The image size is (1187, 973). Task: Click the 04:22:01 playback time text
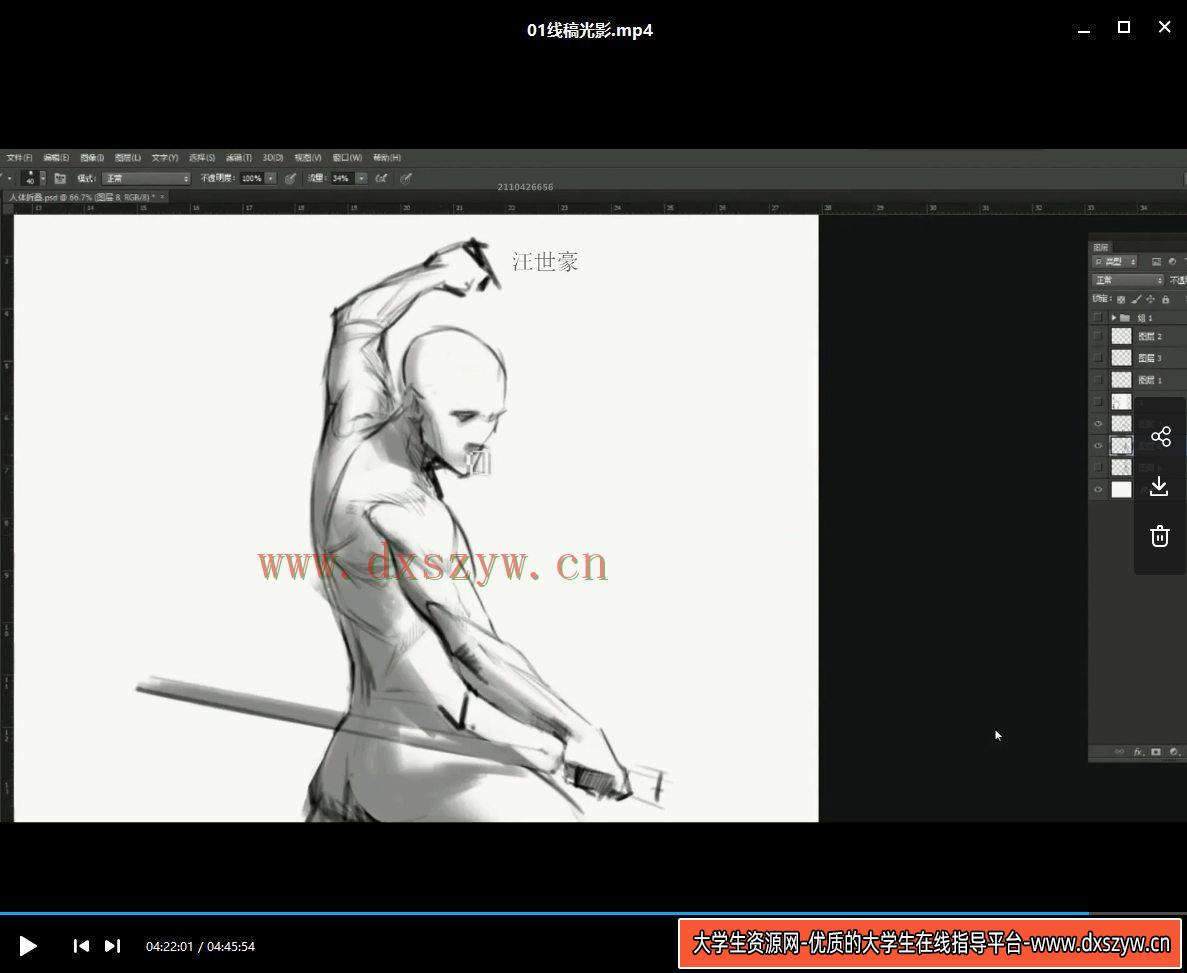170,946
